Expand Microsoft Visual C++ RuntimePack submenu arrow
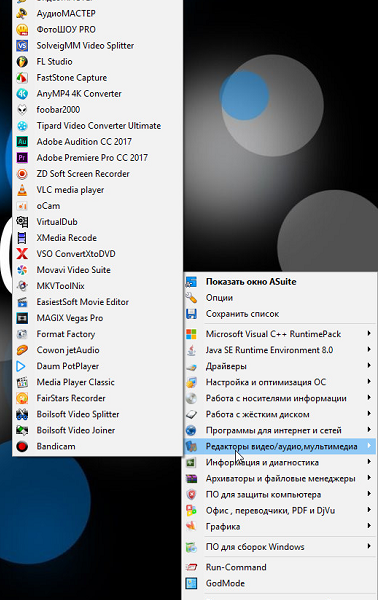 point(369,334)
